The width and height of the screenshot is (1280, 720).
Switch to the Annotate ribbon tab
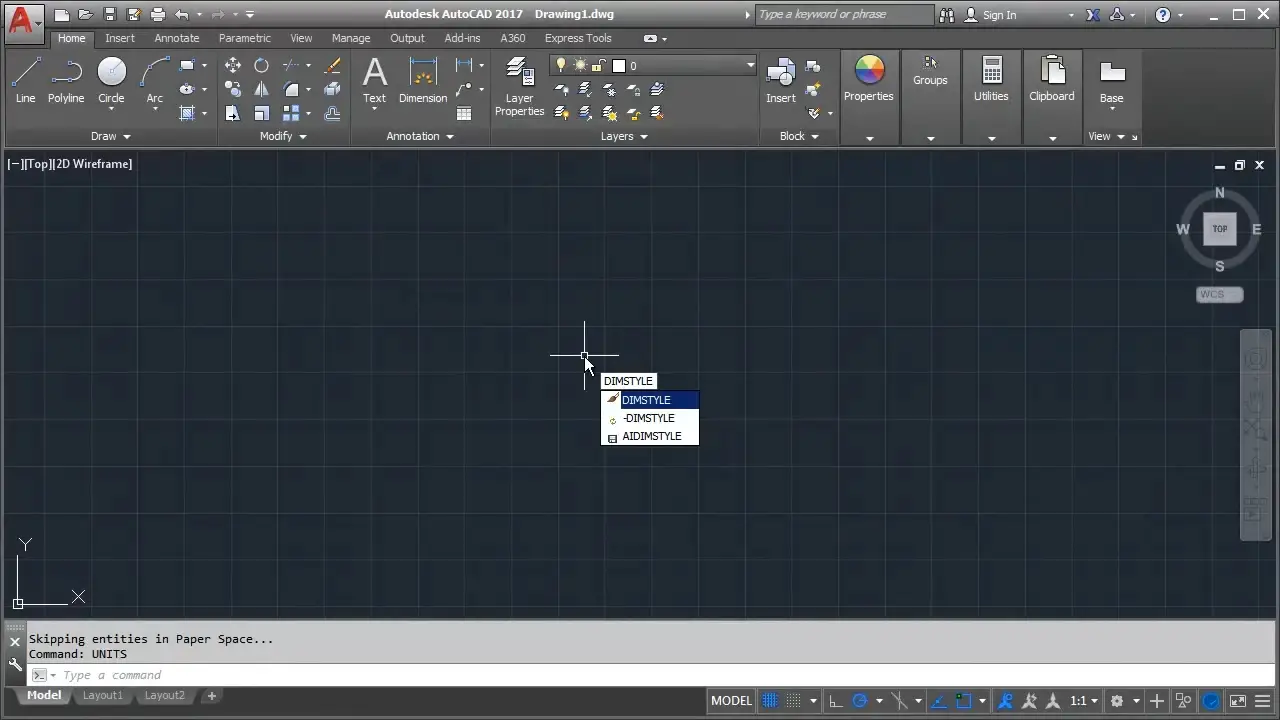point(177,38)
